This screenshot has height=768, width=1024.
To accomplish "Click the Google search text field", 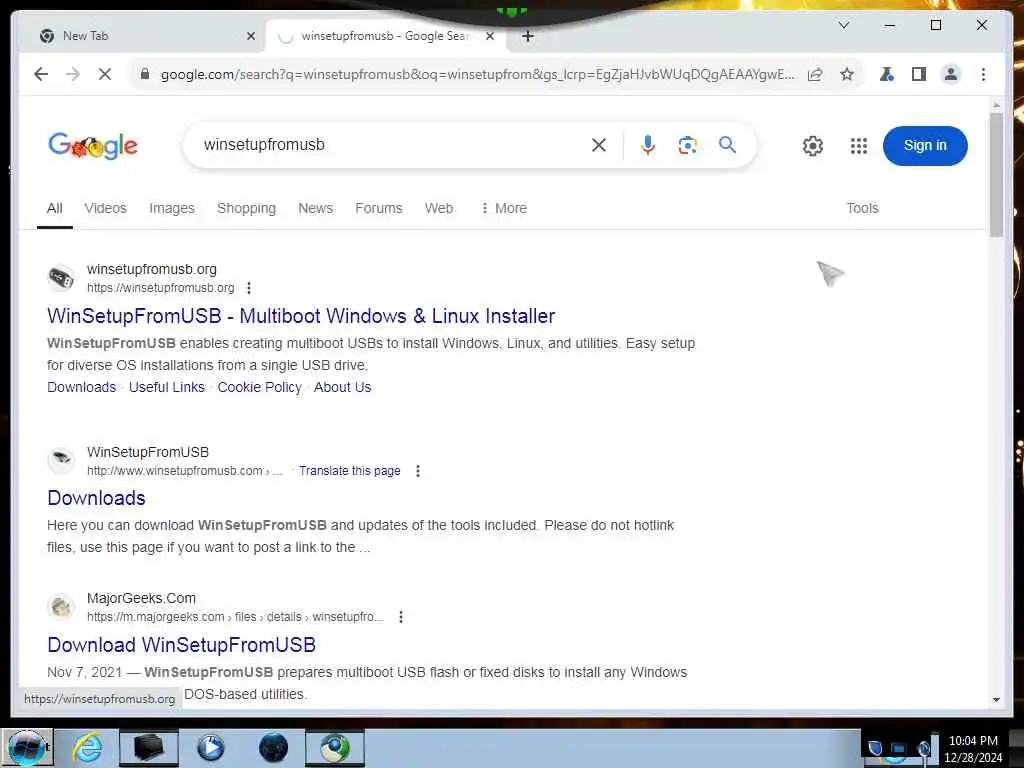I will (x=392, y=145).
